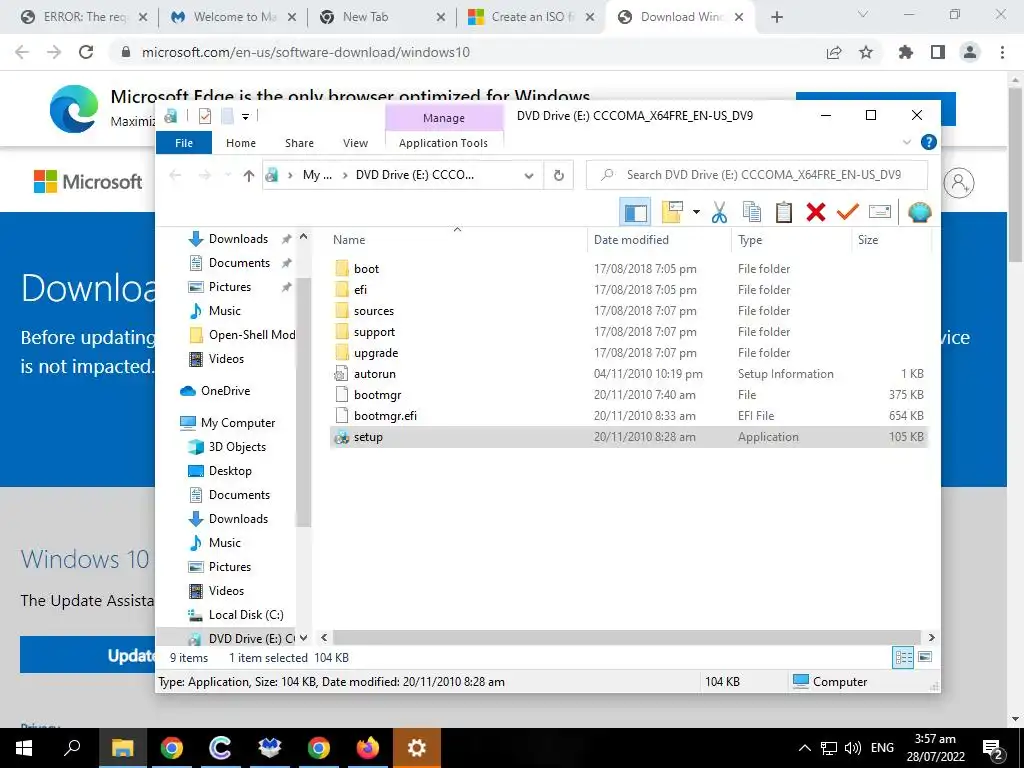This screenshot has height=768, width=1024.
Task: Select Local Disk (C:) in sidebar
Action: [x=246, y=615]
